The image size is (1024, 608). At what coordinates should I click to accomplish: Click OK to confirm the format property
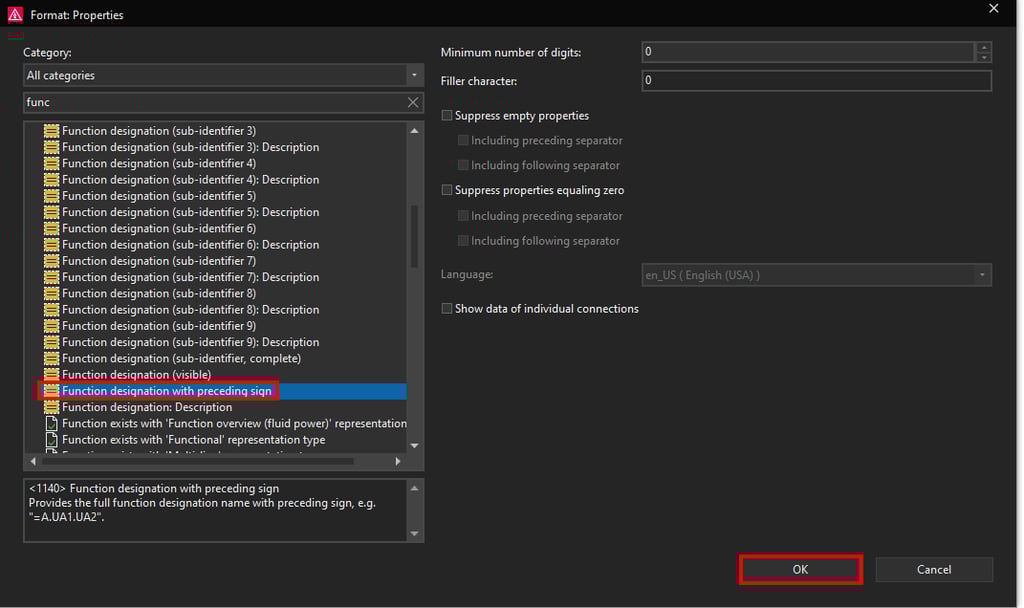[800, 569]
